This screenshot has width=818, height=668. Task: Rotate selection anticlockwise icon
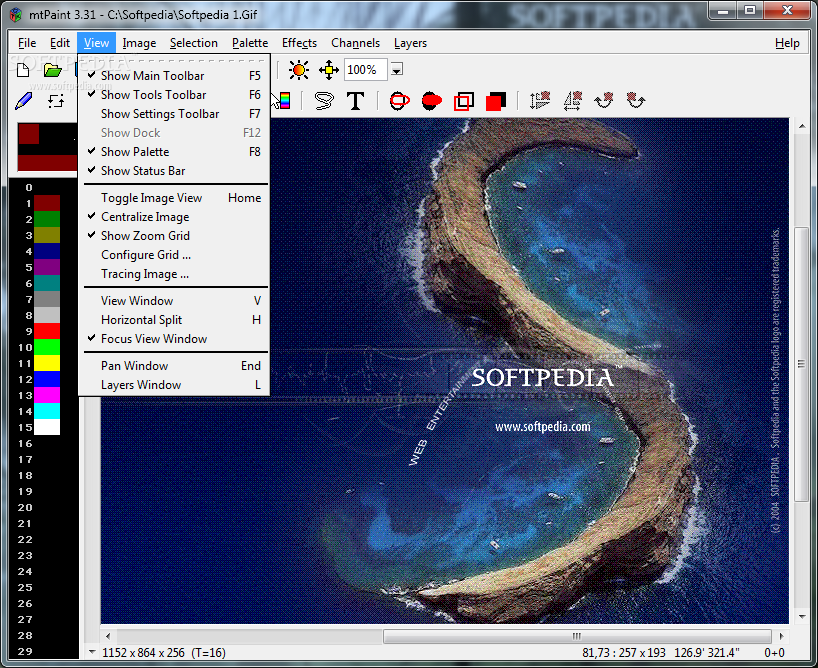tap(636, 100)
